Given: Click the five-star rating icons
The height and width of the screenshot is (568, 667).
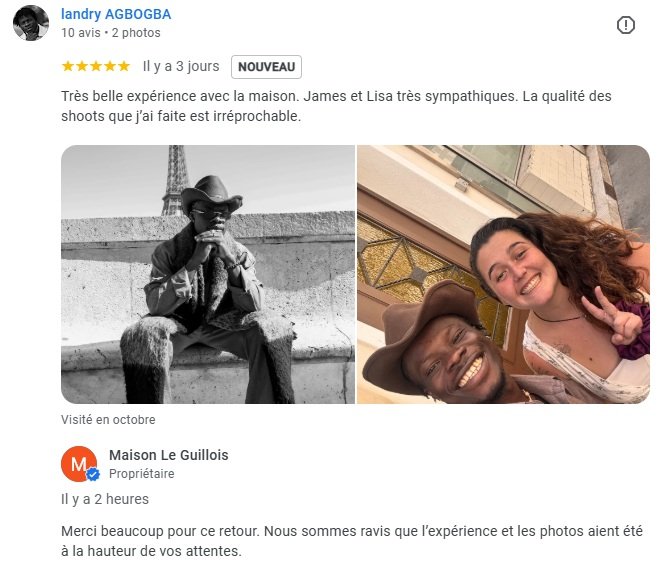Looking at the screenshot, I should [96, 66].
